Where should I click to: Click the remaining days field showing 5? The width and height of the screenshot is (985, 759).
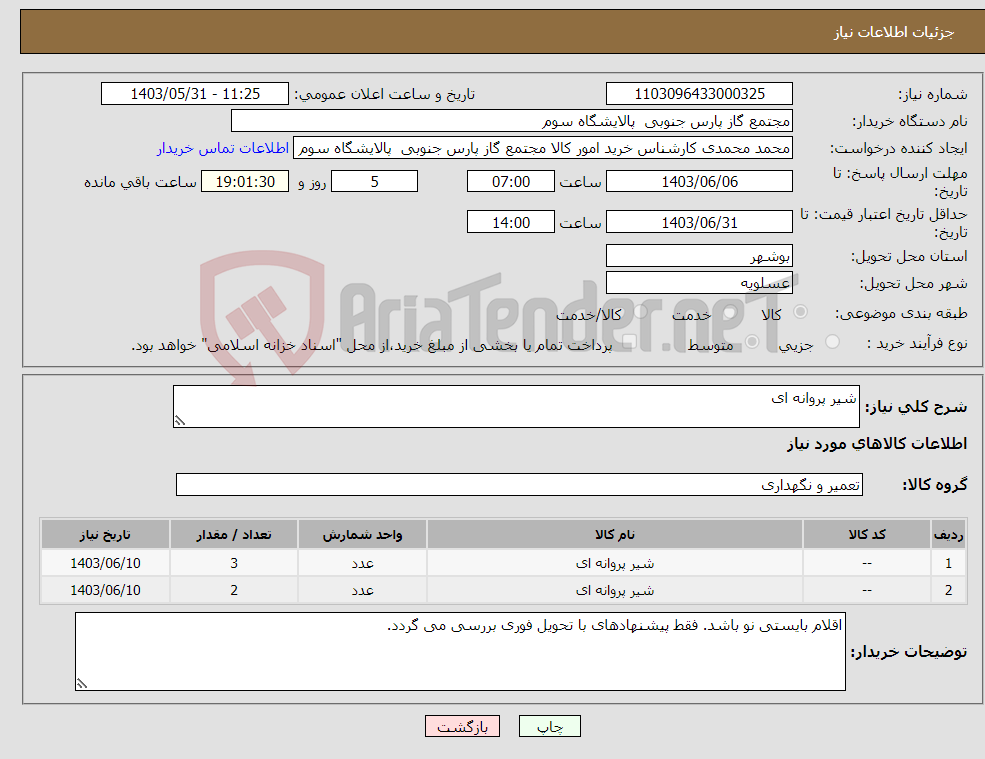tap(374, 182)
